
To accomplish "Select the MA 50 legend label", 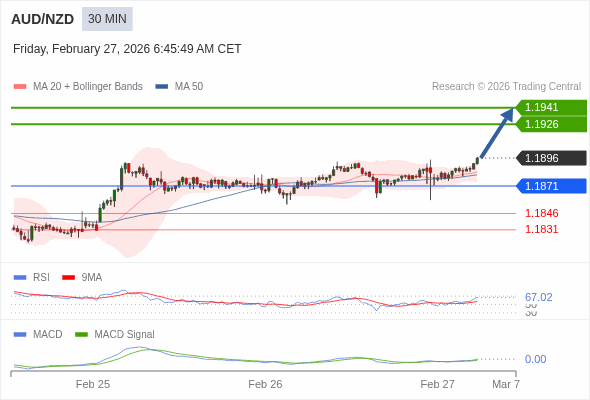I will 189,87.
